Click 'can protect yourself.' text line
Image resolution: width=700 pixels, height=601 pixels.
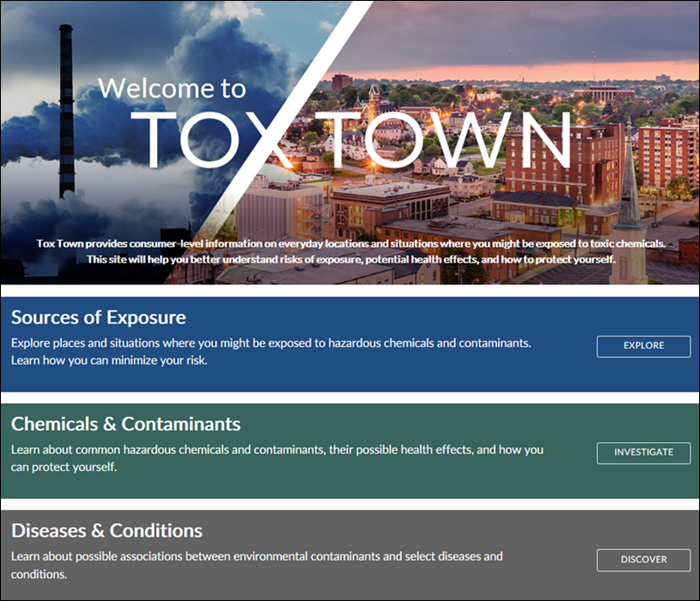[x=64, y=467]
